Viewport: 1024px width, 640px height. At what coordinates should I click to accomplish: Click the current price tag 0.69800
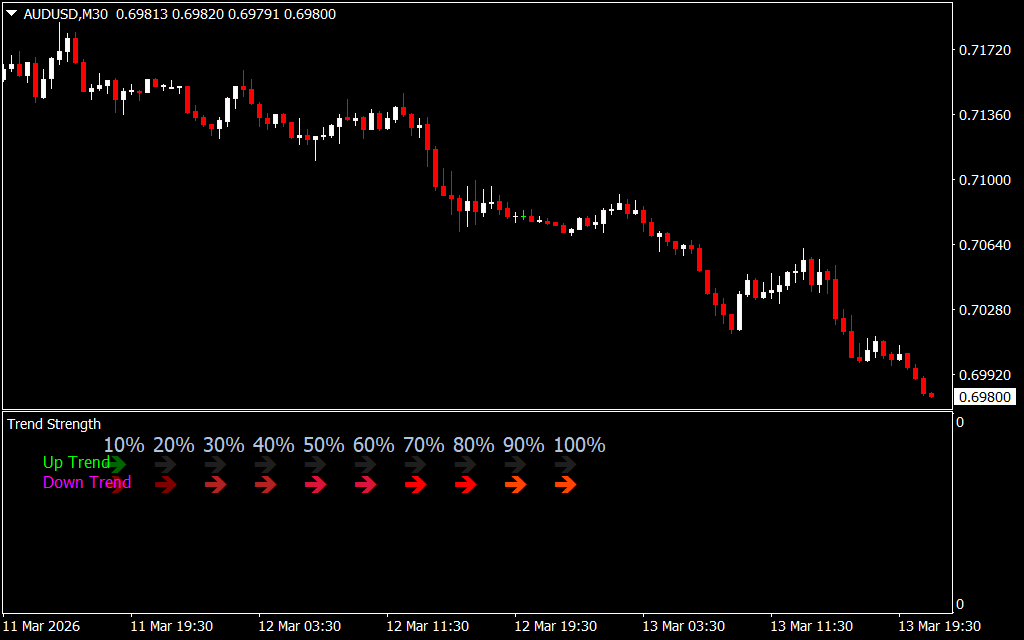point(984,397)
